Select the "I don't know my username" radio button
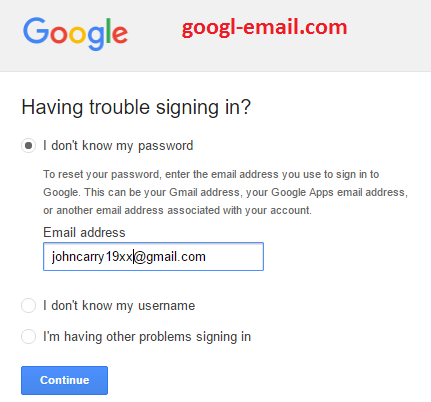This screenshot has width=431, height=402. [x=29, y=305]
